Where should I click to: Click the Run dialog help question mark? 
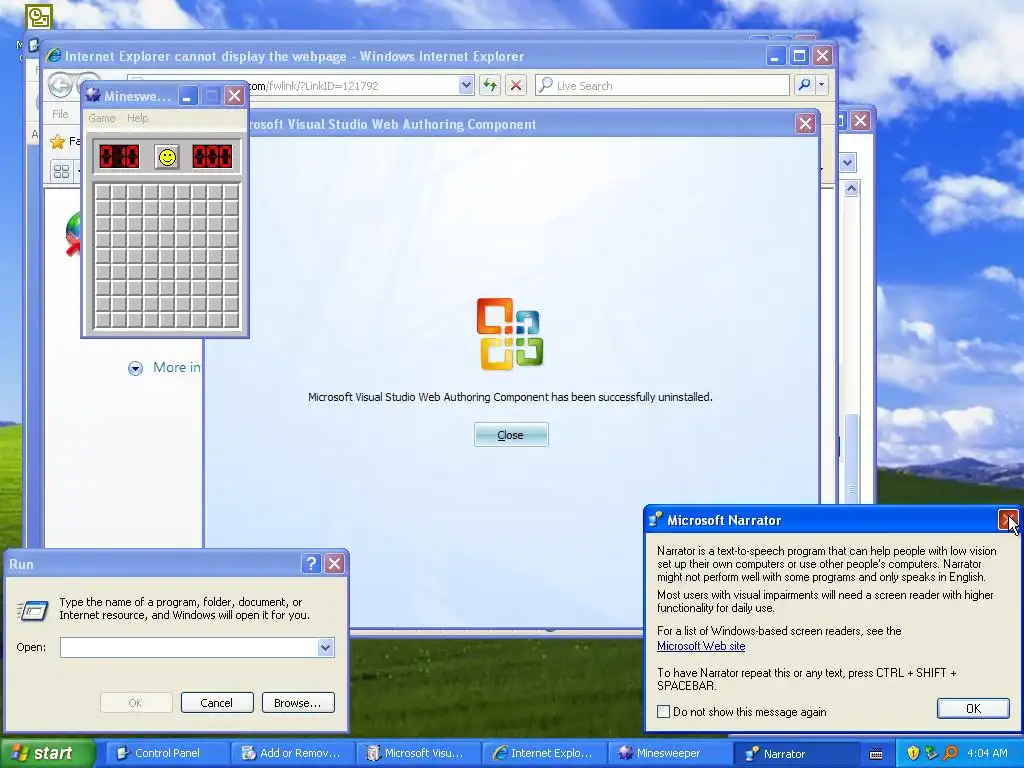tap(312, 564)
